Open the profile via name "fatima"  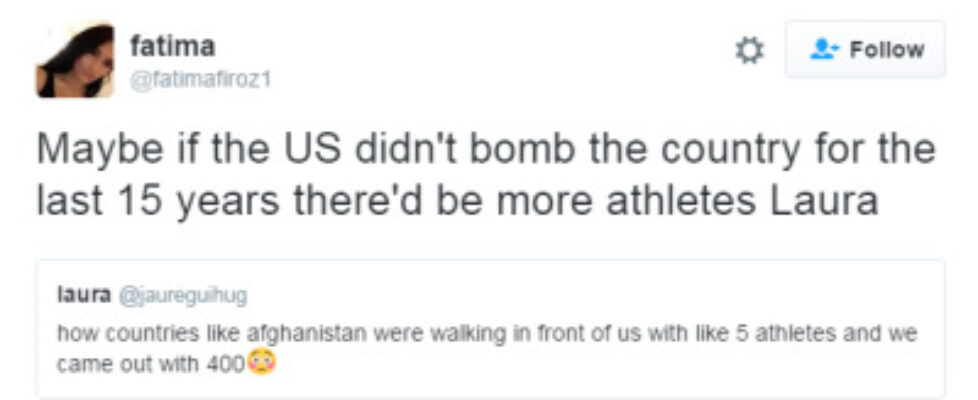tap(173, 46)
